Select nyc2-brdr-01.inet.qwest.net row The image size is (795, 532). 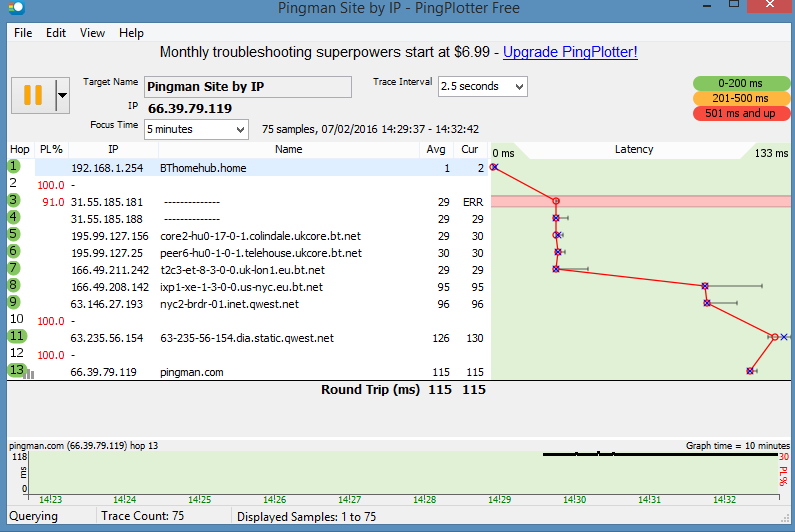coord(247,304)
